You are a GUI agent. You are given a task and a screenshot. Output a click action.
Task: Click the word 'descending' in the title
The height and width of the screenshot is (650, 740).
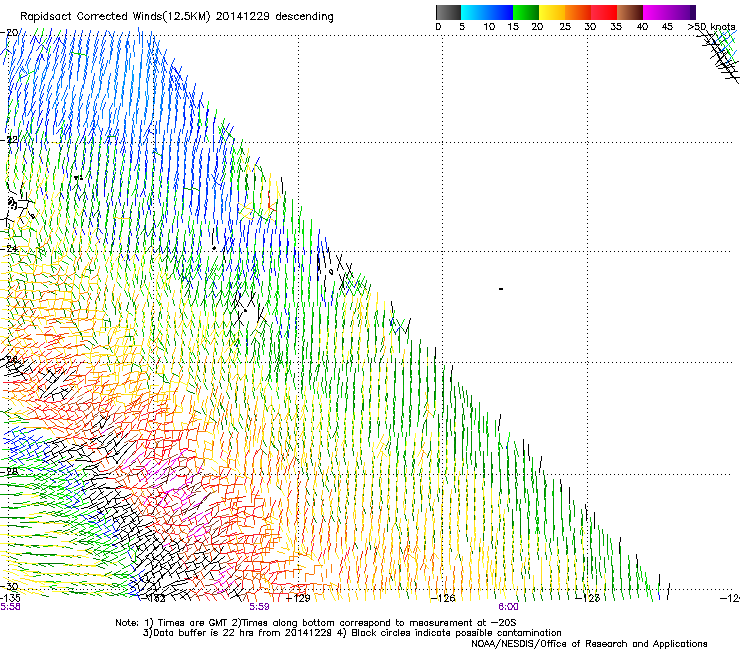pyautogui.click(x=304, y=17)
